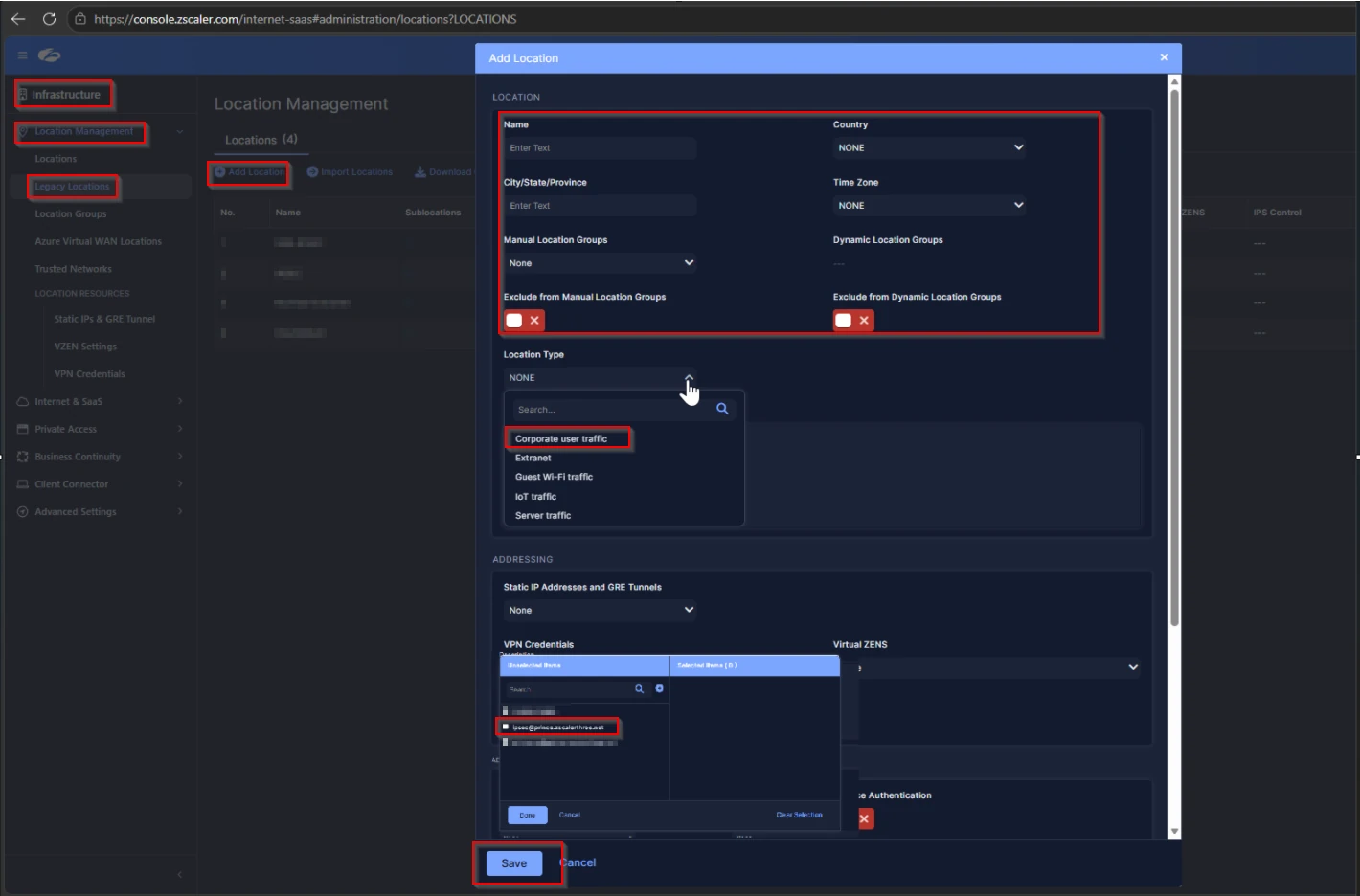The width and height of the screenshot is (1360, 896).
Task: Open Legacy Locations in the sidebar
Action: [x=72, y=187]
